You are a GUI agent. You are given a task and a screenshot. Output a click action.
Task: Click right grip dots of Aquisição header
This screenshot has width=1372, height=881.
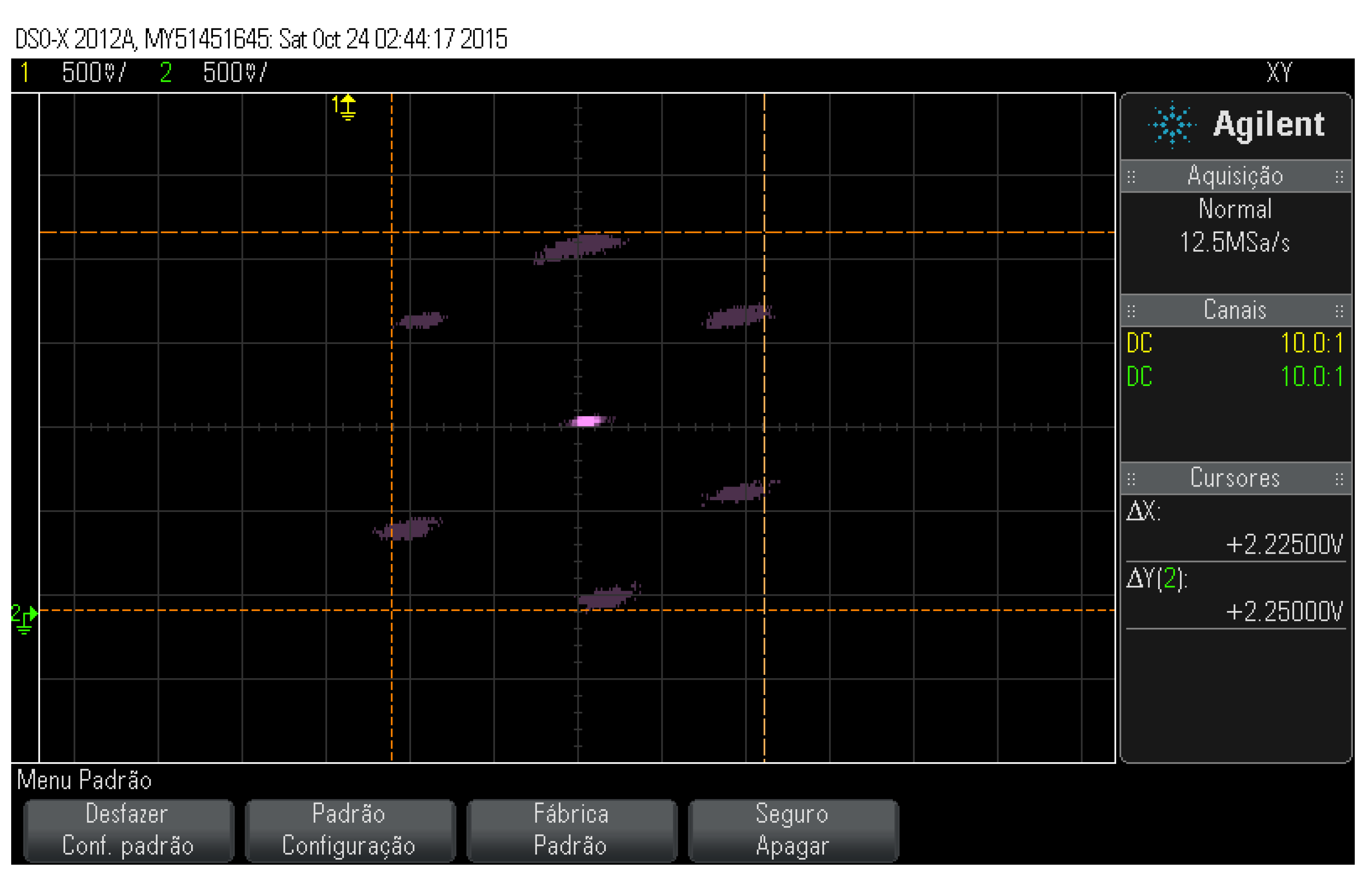(1339, 177)
